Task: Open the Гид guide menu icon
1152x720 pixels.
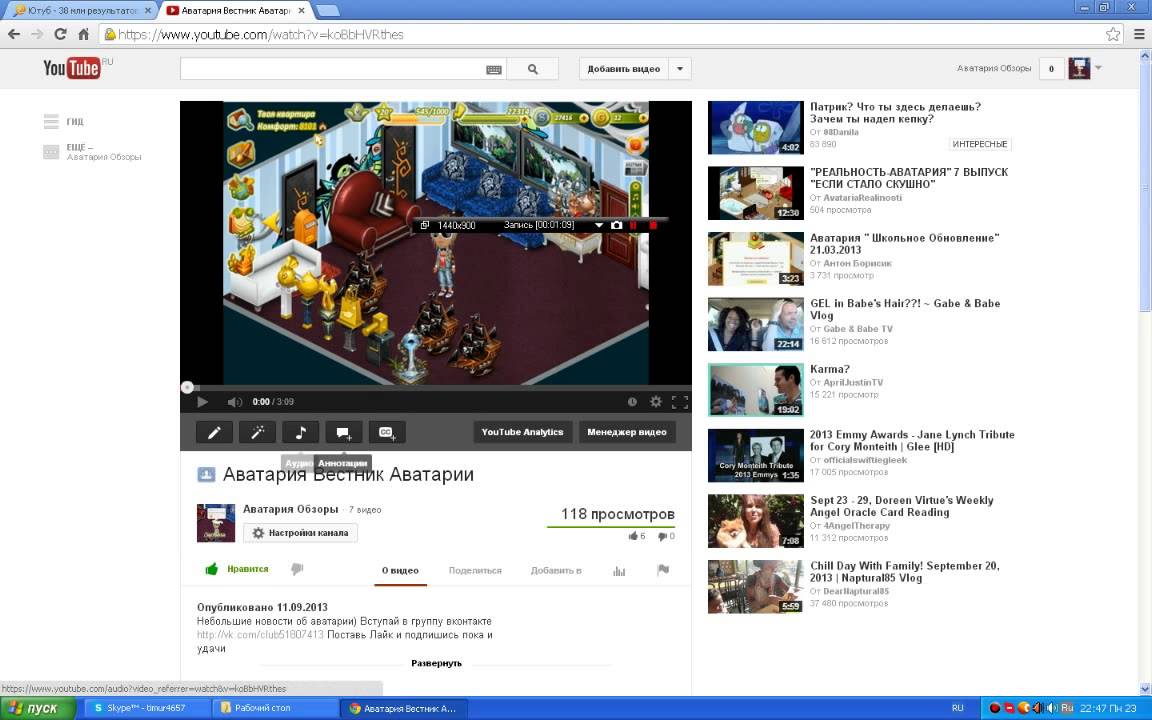Action: click(51, 121)
